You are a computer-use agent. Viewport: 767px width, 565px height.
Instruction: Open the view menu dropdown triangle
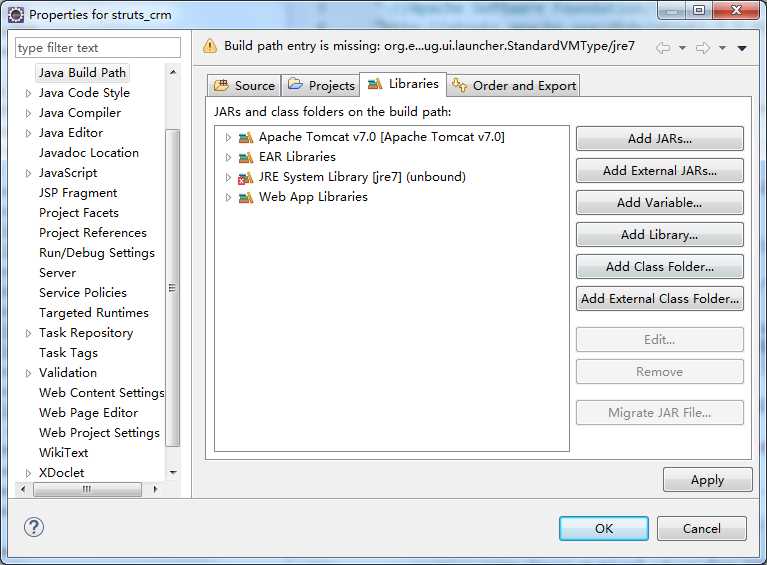742,48
